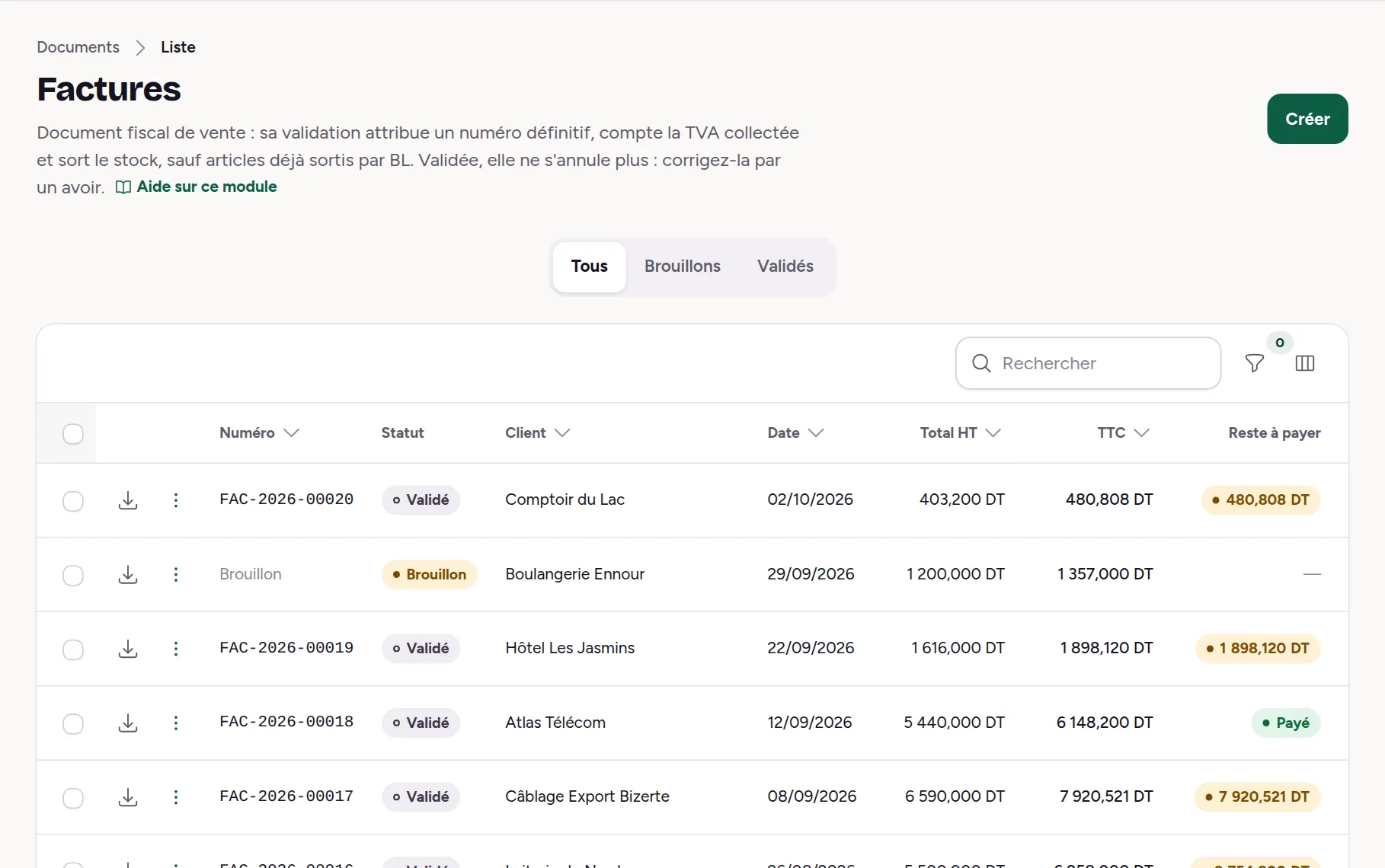Open the column visibility toggle icon
The width and height of the screenshot is (1385, 868).
coord(1305,363)
